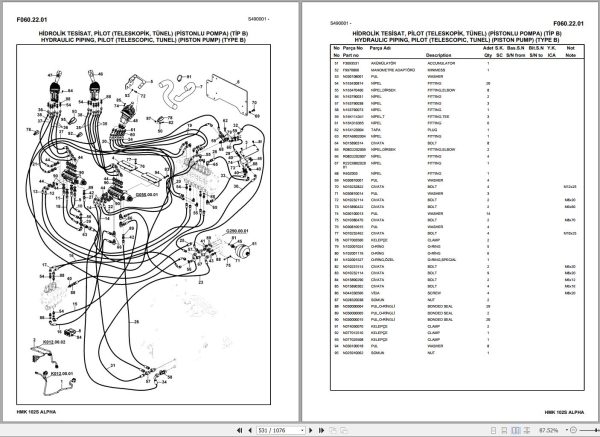Open the page number dropdown arrow
Viewport: 600px width, 437px height.
[302, 430]
